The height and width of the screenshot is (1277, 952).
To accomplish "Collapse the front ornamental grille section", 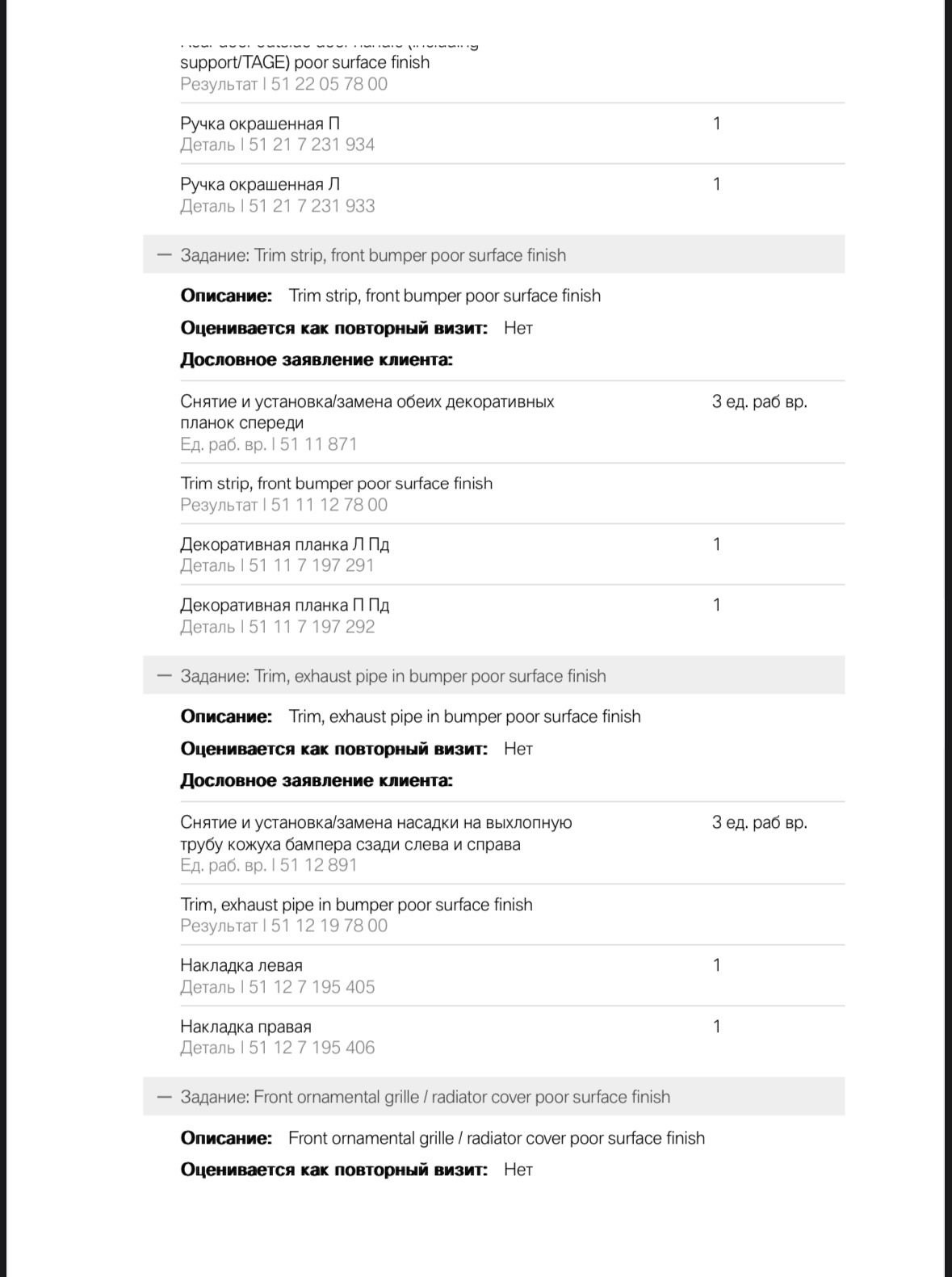I will pos(165,1097).
